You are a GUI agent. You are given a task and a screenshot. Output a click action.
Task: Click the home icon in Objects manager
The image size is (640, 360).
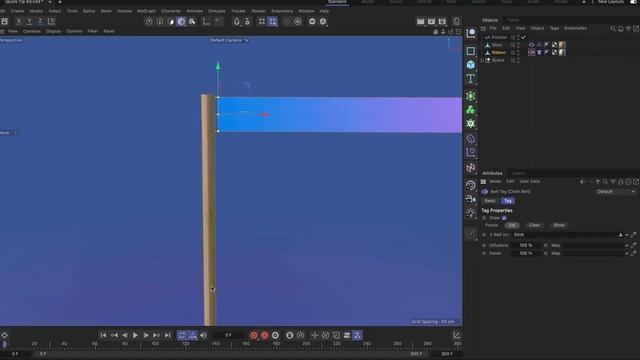pos(620,29)
